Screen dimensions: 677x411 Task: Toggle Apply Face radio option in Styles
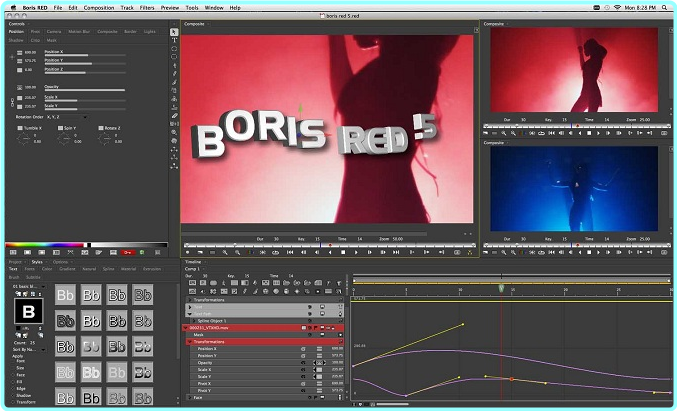coord(13,375)
